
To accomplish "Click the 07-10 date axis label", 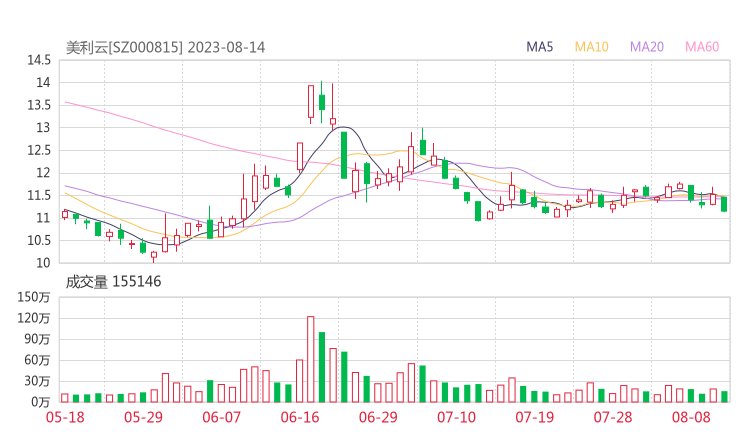I will tap(456, 417).
